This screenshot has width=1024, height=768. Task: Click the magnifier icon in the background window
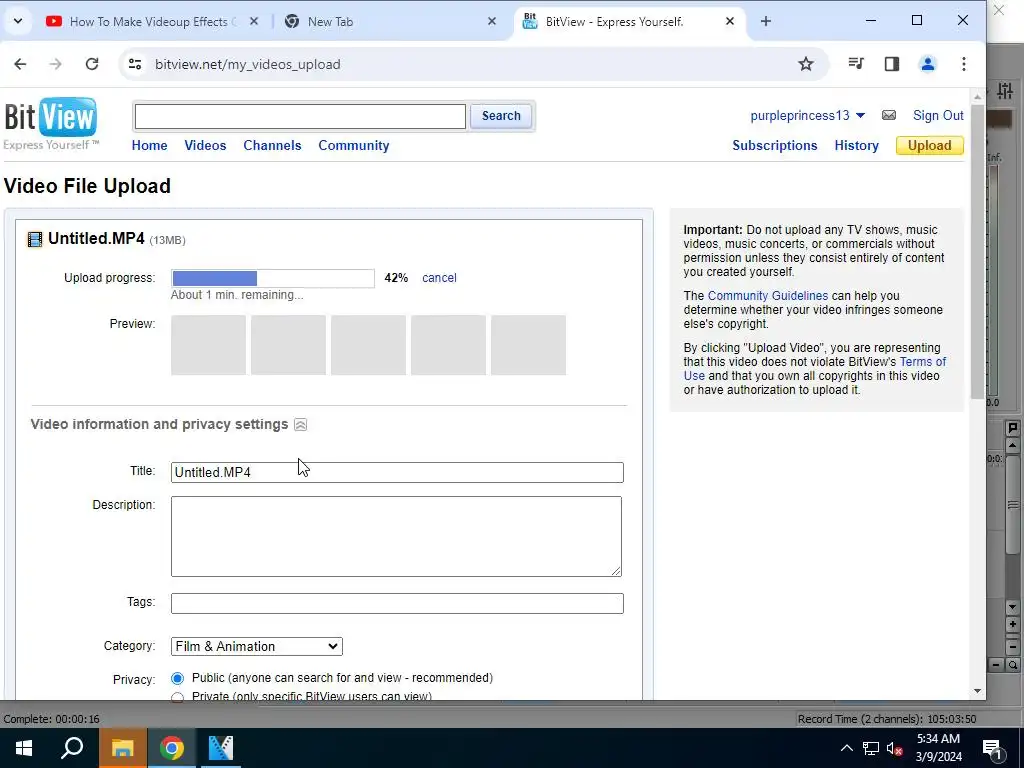(x=1013, y=665)
